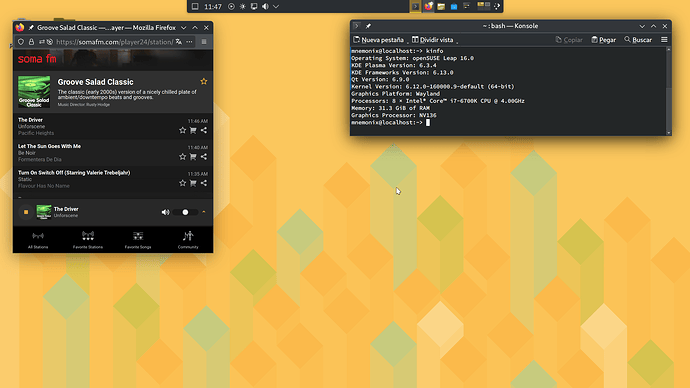Stop playback in the SomaFM player
The height and width of the screenshot is (388, 690).
tap(26, 212)
